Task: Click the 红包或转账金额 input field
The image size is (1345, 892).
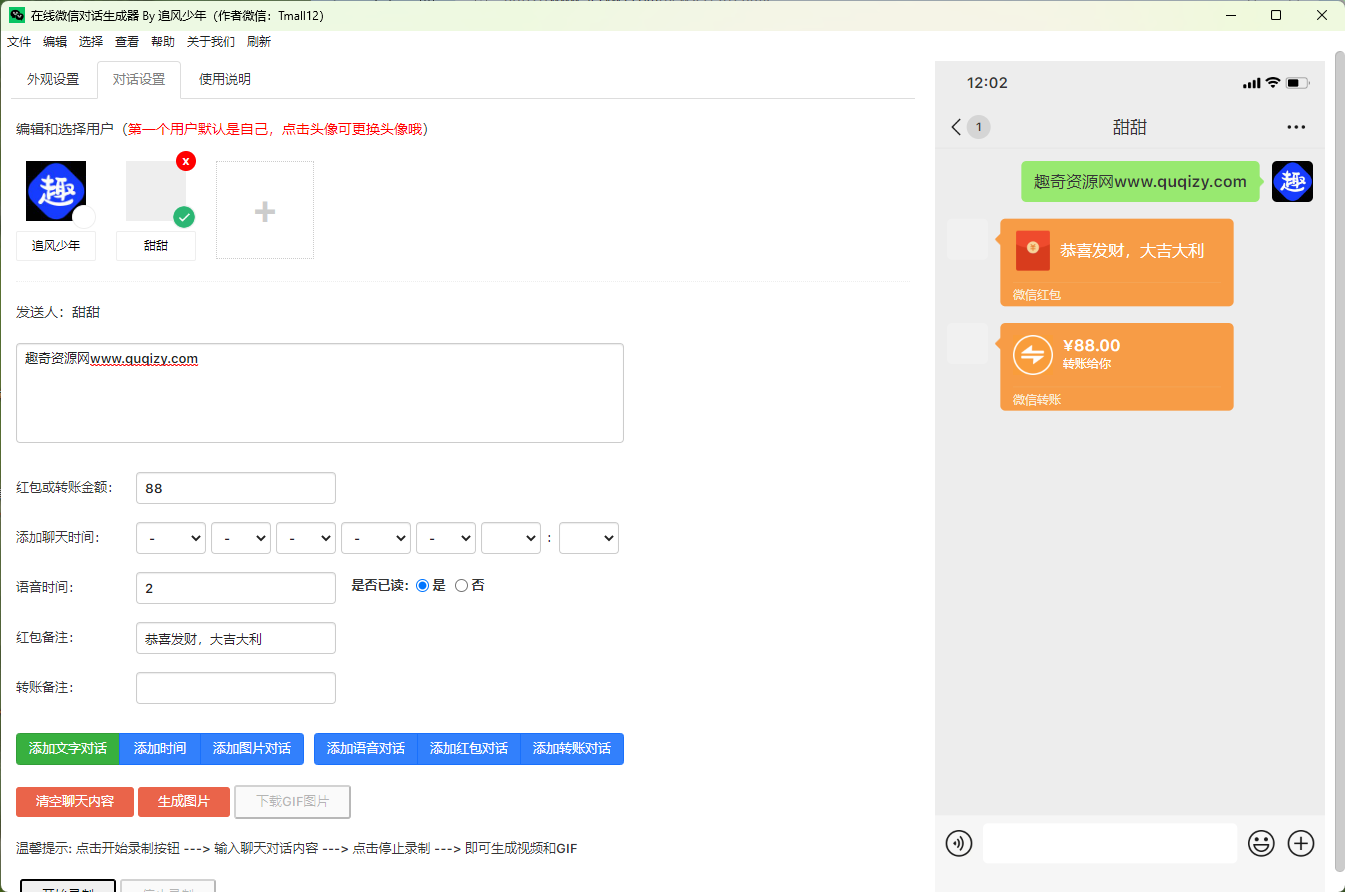Action: [235, 488]
